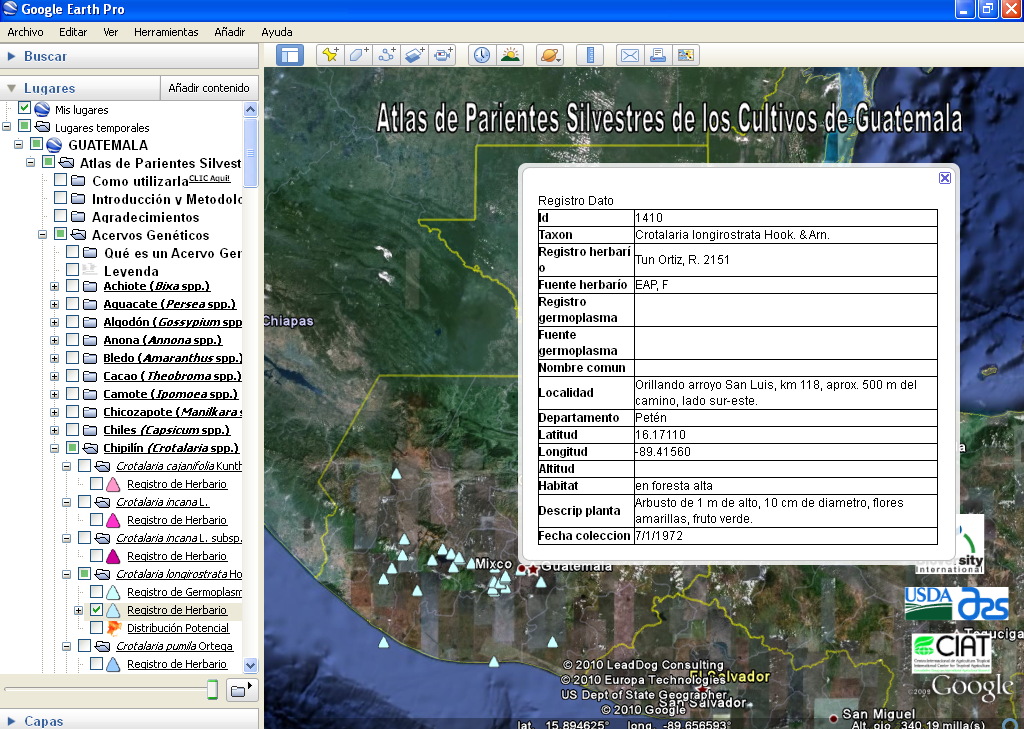The height and width of the screenshot is (729, 1024).
Task: Record a tour with the camera icon
Action: click(x=443, y=55)
